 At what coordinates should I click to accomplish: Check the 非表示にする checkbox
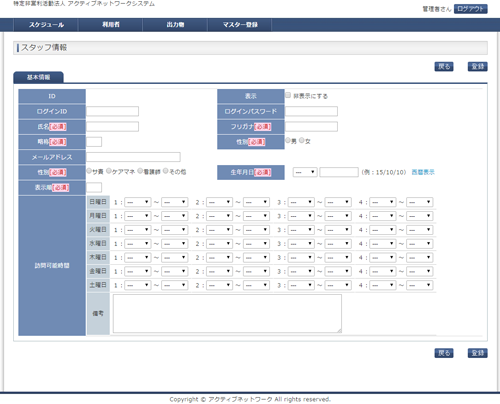coord(288,95)
